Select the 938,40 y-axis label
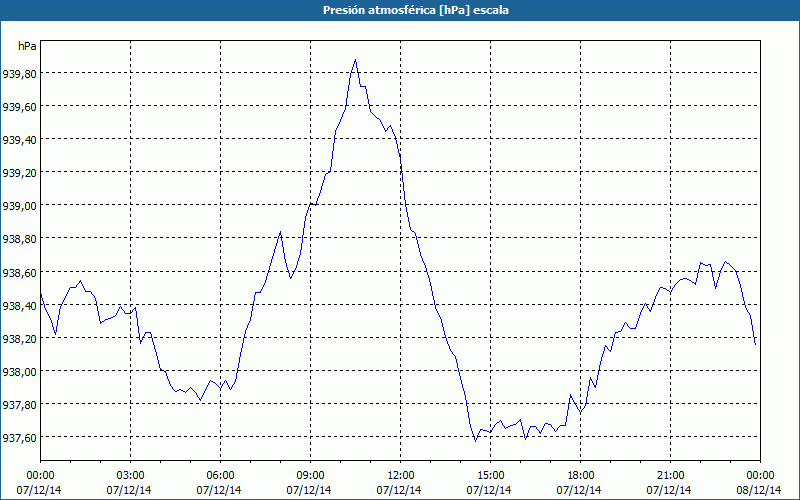800x500 pixels. [19, 306]
